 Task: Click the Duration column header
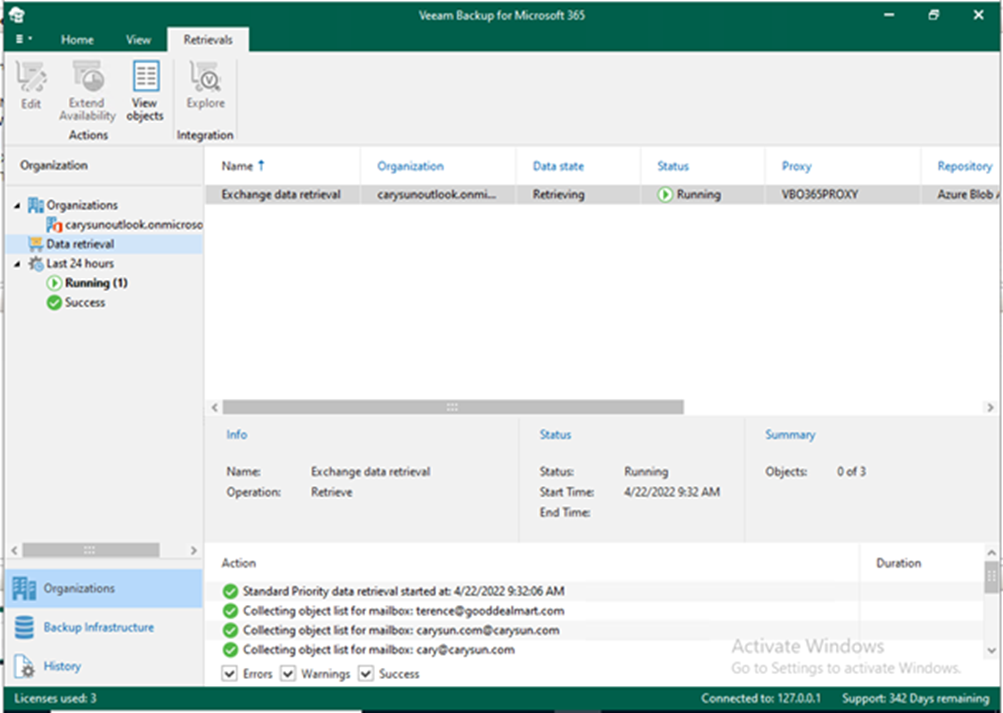(x=899, y=563)
